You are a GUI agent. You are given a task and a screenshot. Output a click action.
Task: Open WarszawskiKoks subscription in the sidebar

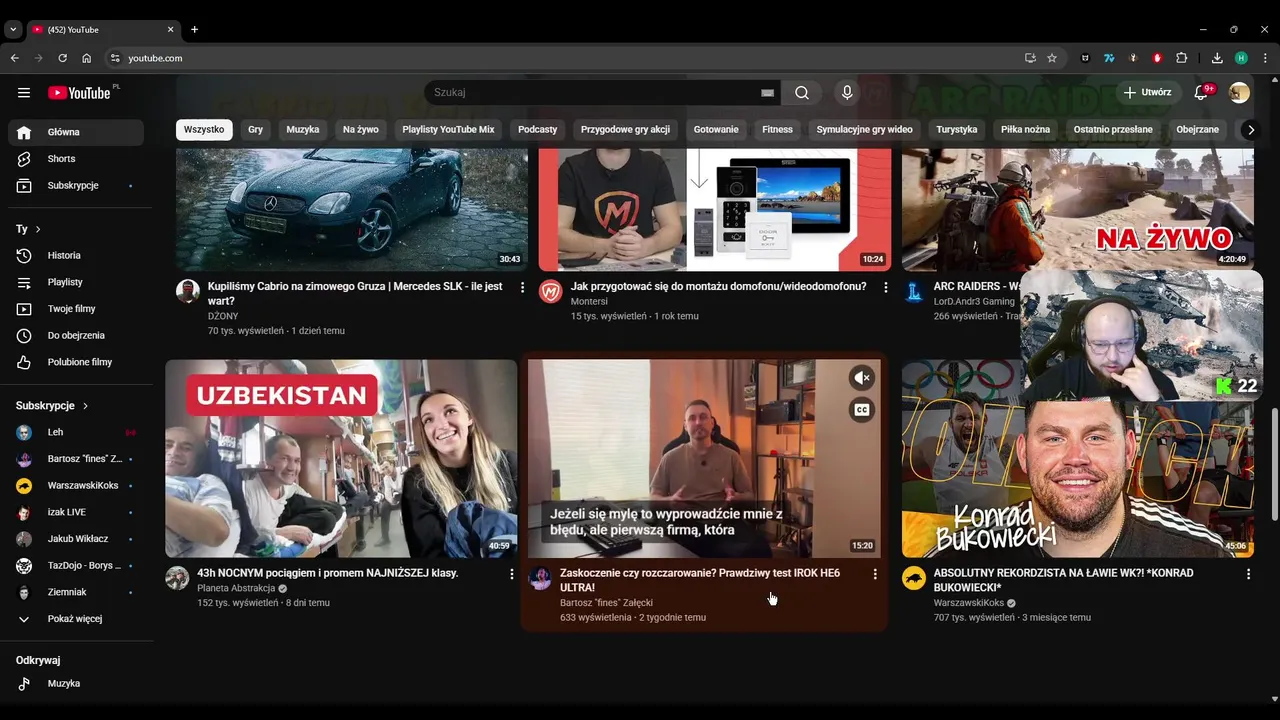76,486
